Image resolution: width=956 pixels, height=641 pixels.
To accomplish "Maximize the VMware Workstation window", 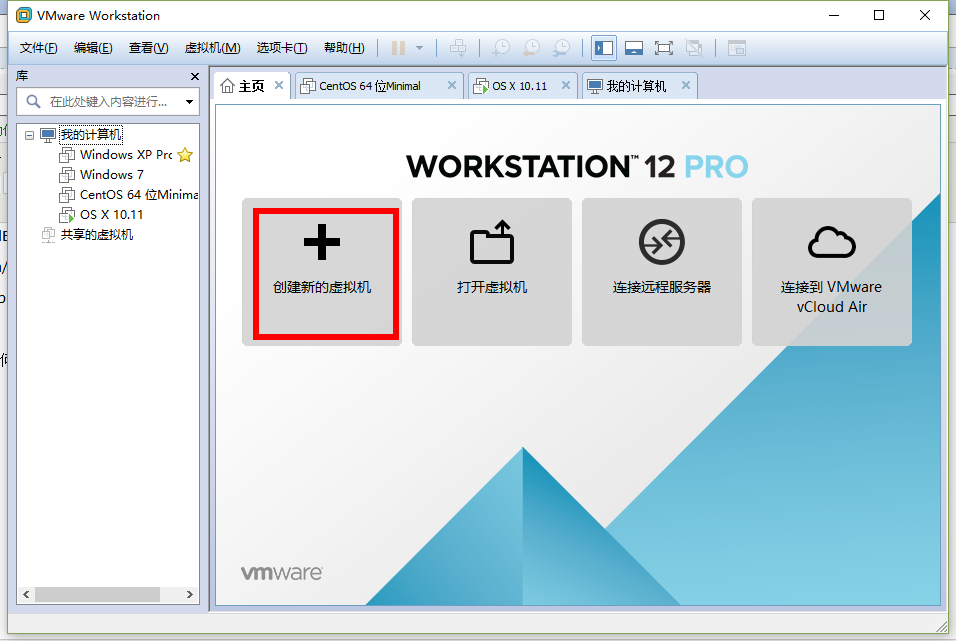I will coord(879,15).
